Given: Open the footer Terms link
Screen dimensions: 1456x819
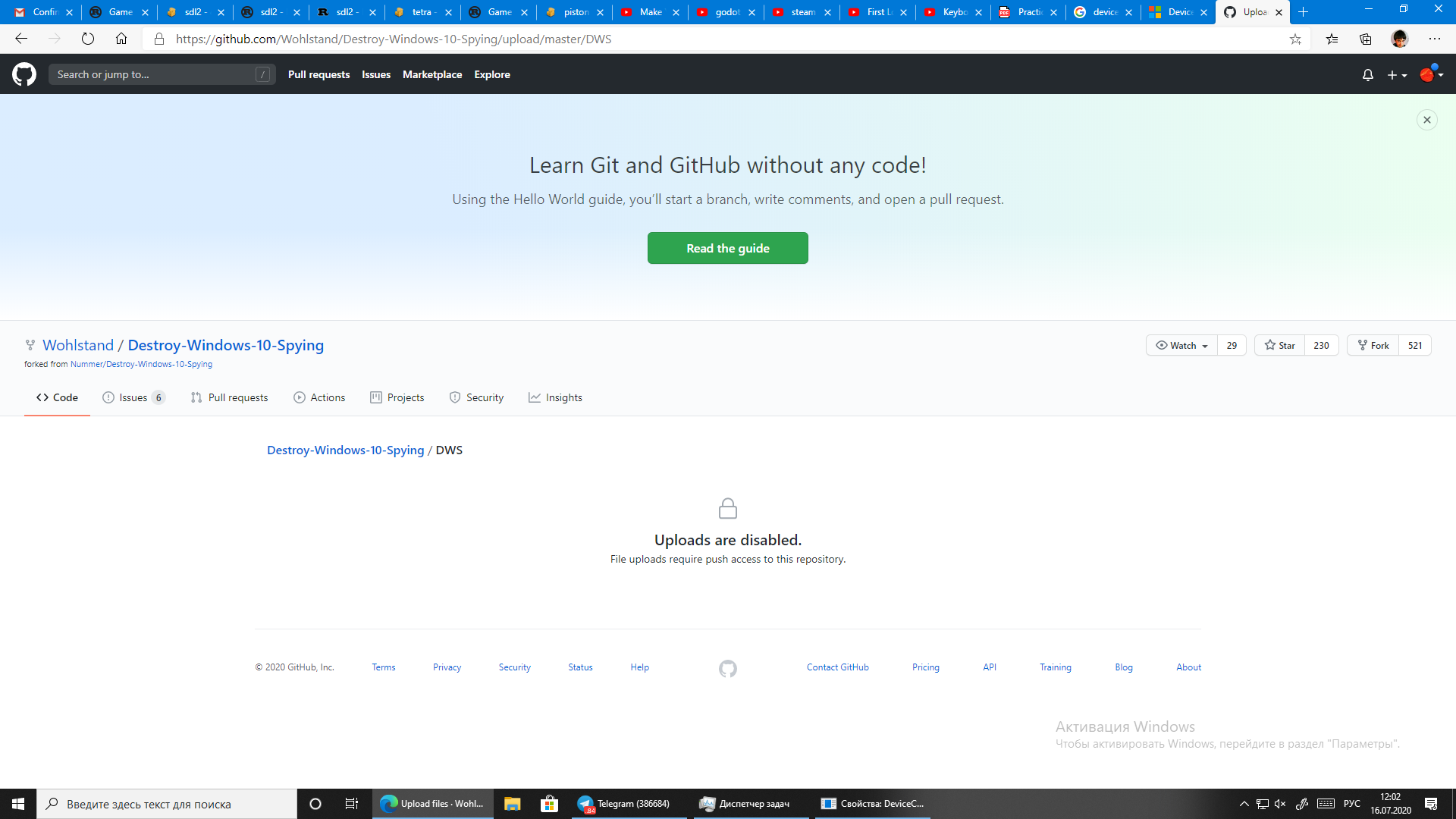Looking at the screenshot, I should pos(384,667).
